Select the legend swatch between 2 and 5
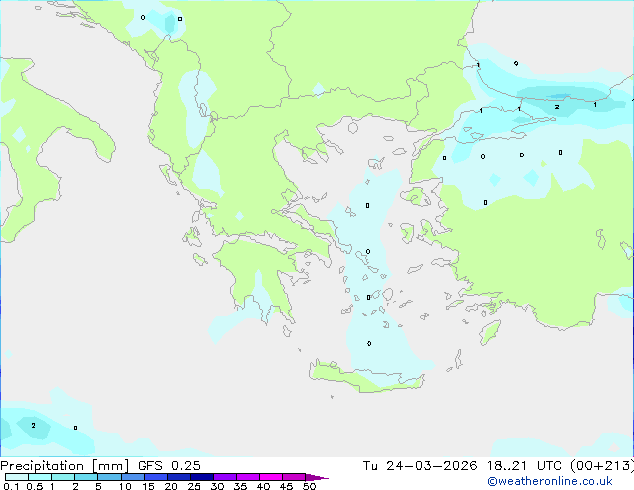Viewport: 634px width, 490px height. [x=86, y=477]
